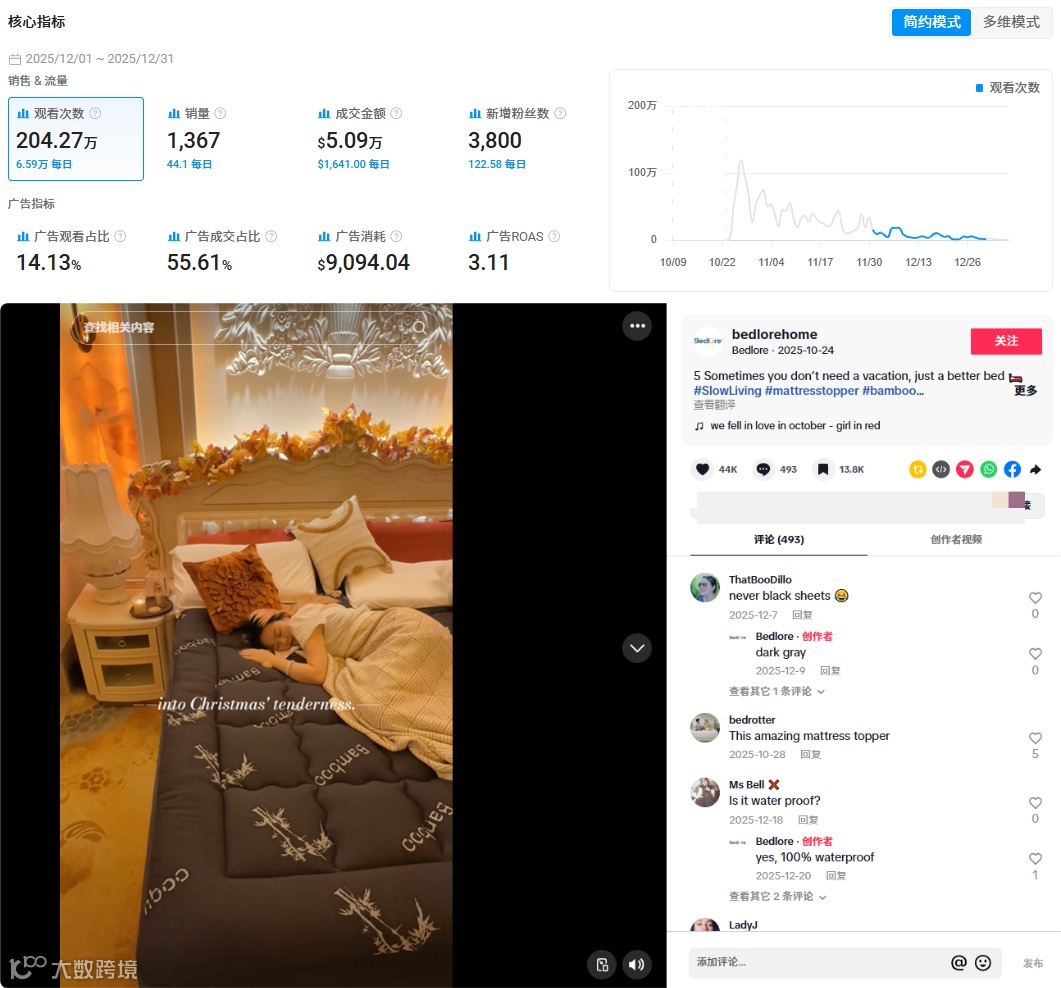Expand 查看其它 1 条评论 replies
This screenshot has width=1061, height=988.
776,691
